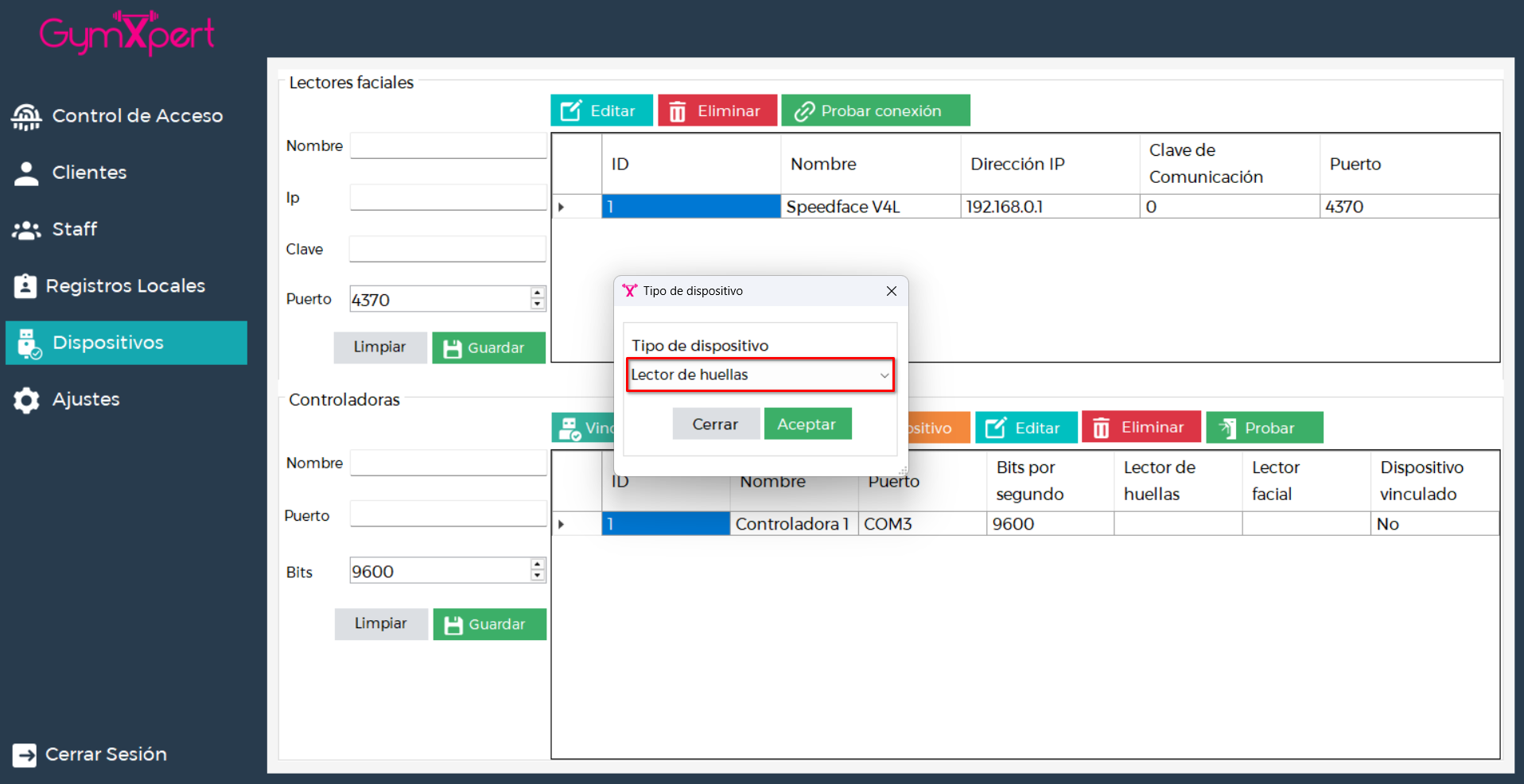Click Guardar in the Controladoras form
This screenshot has height=784, width=1524.
(489, 624)
